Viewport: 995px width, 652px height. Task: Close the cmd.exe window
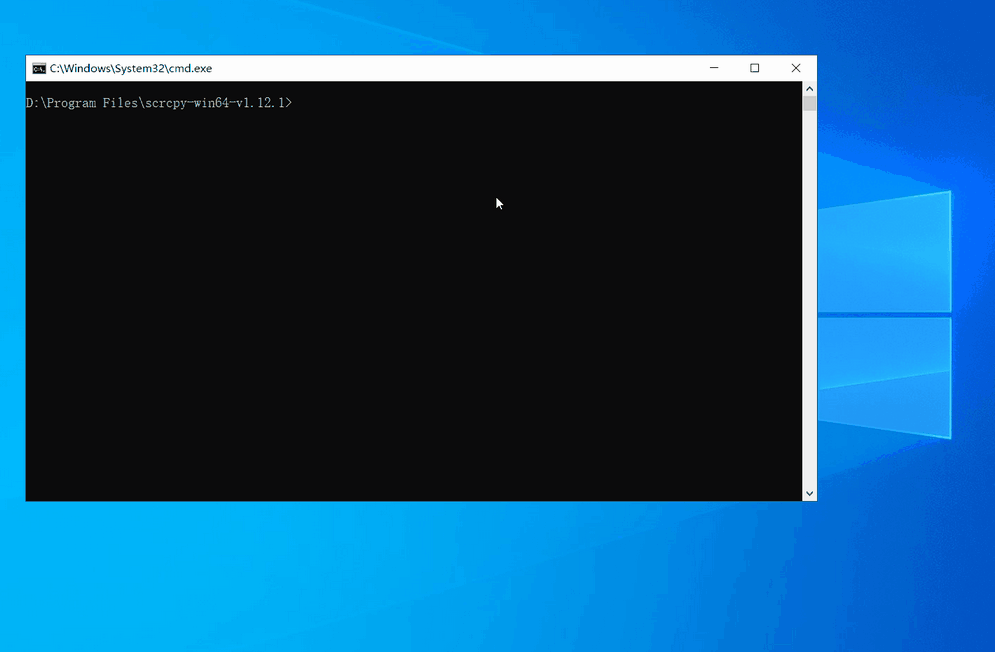[x=796, y=69]
